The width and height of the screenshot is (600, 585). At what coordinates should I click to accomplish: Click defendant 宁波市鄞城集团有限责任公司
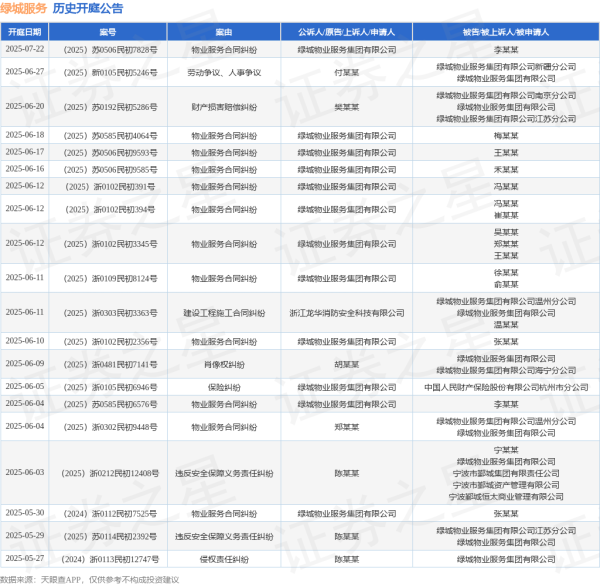(506, 473)
